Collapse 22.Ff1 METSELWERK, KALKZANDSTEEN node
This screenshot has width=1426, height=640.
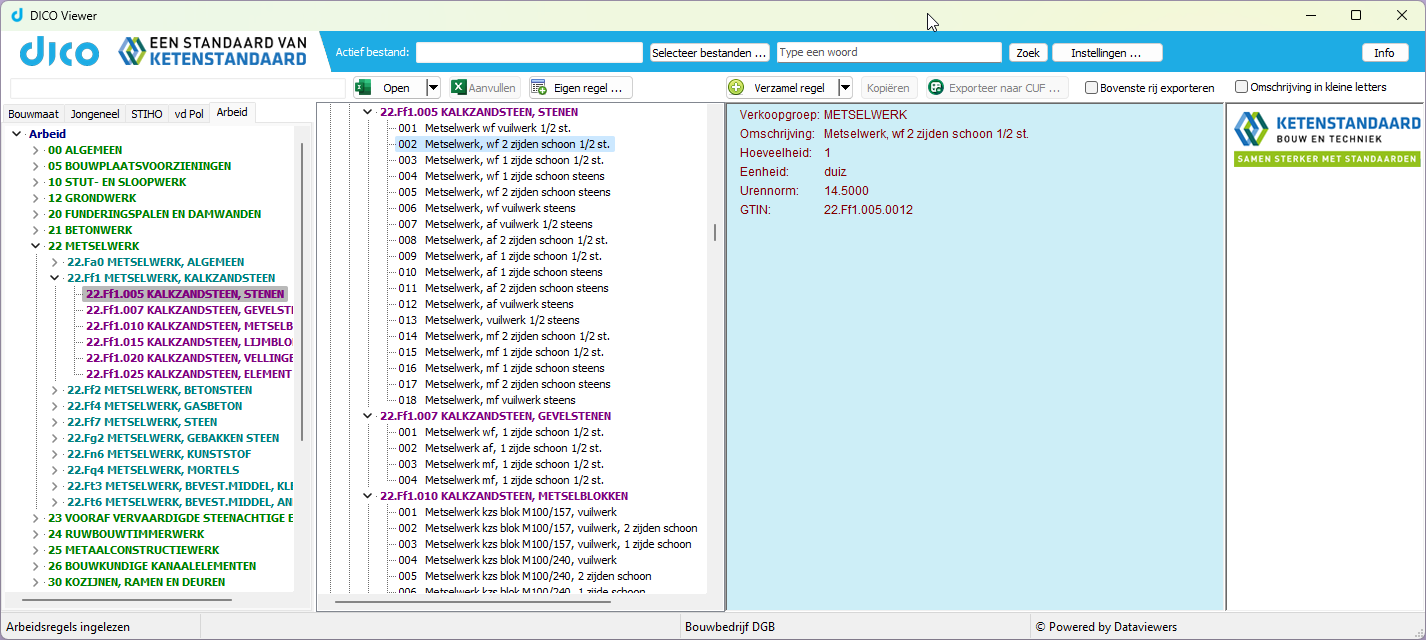click(55, 278)
